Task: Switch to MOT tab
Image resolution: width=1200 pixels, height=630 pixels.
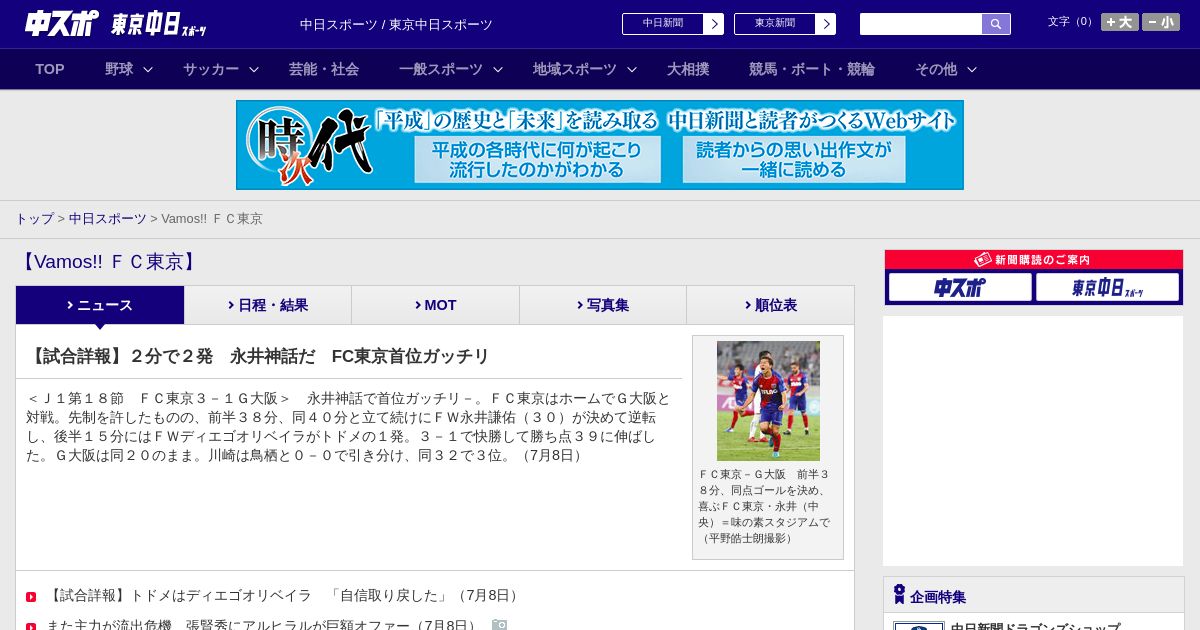Action: coord(435,305)
